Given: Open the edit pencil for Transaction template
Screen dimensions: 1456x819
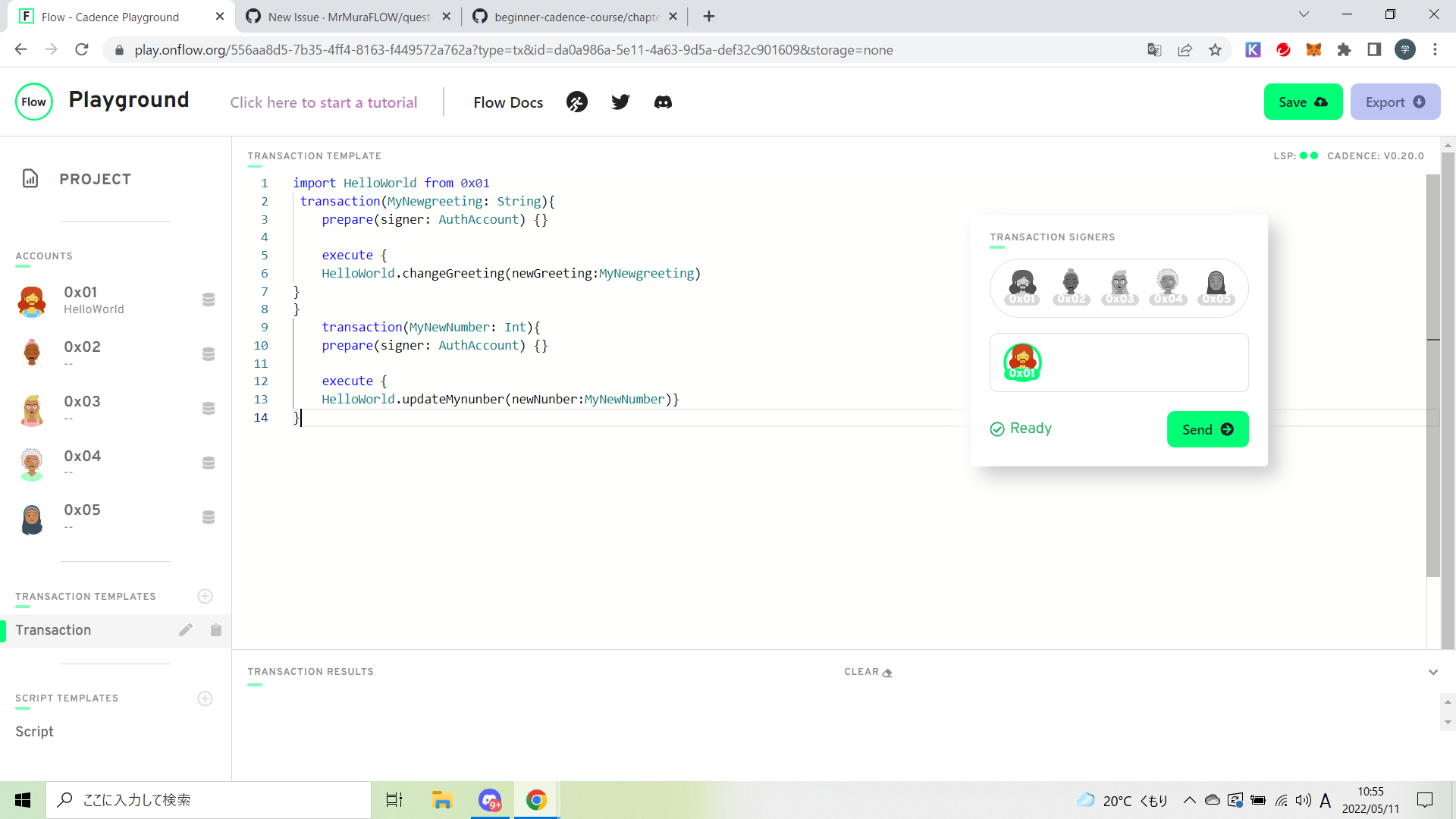Looking at the screenshot, I should point(186,629).
